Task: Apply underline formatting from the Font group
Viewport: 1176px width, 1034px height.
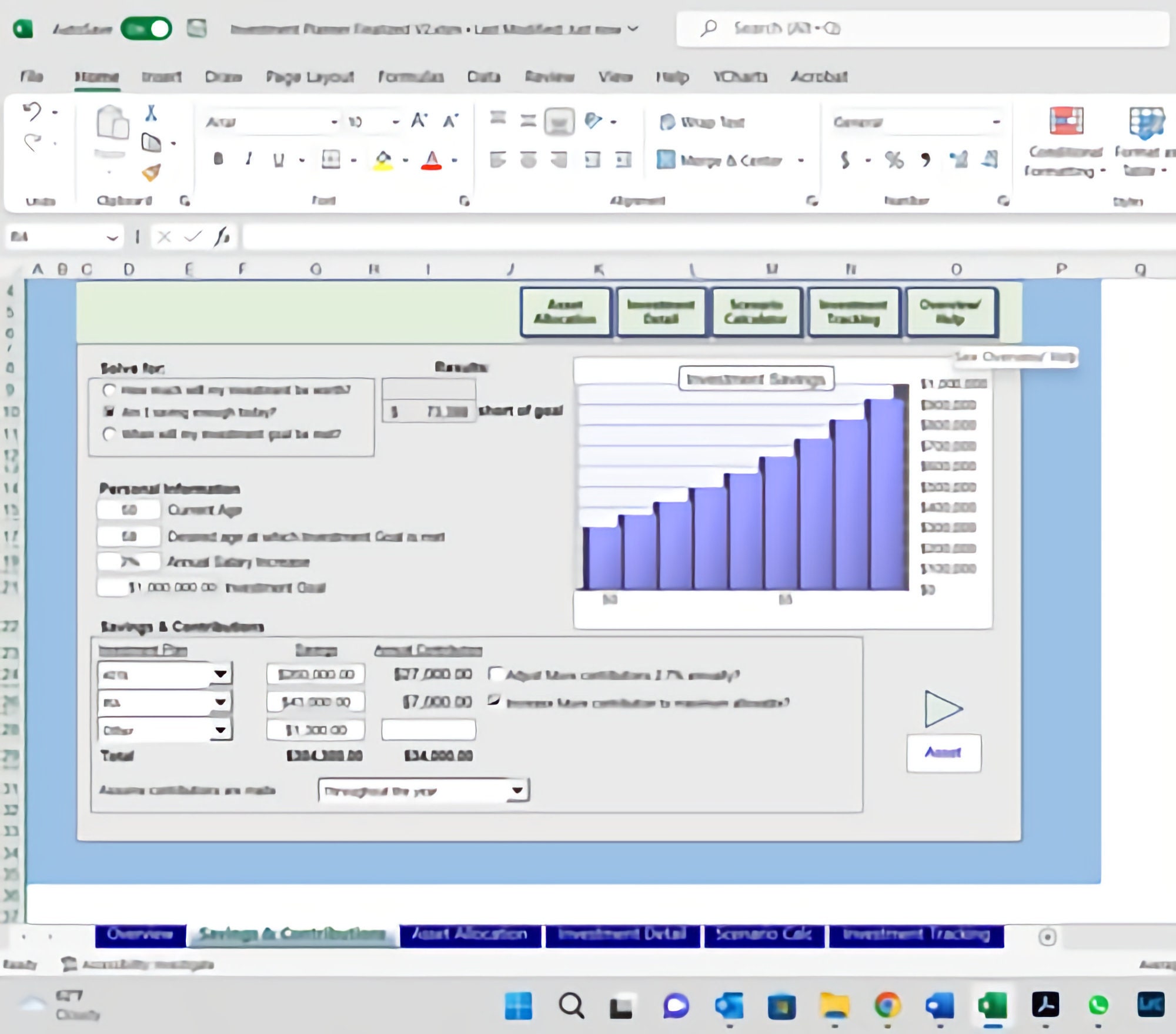Action: [279, 159]
